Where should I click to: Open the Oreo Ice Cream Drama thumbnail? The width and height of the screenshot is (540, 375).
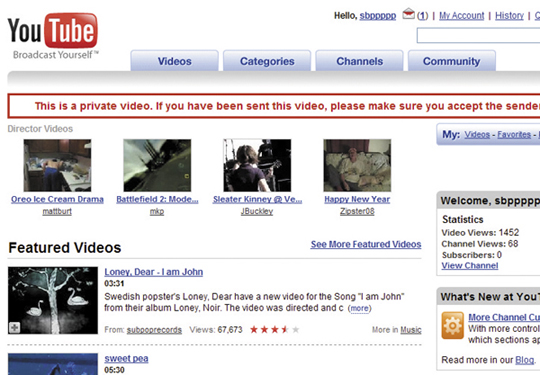point(57,165)
